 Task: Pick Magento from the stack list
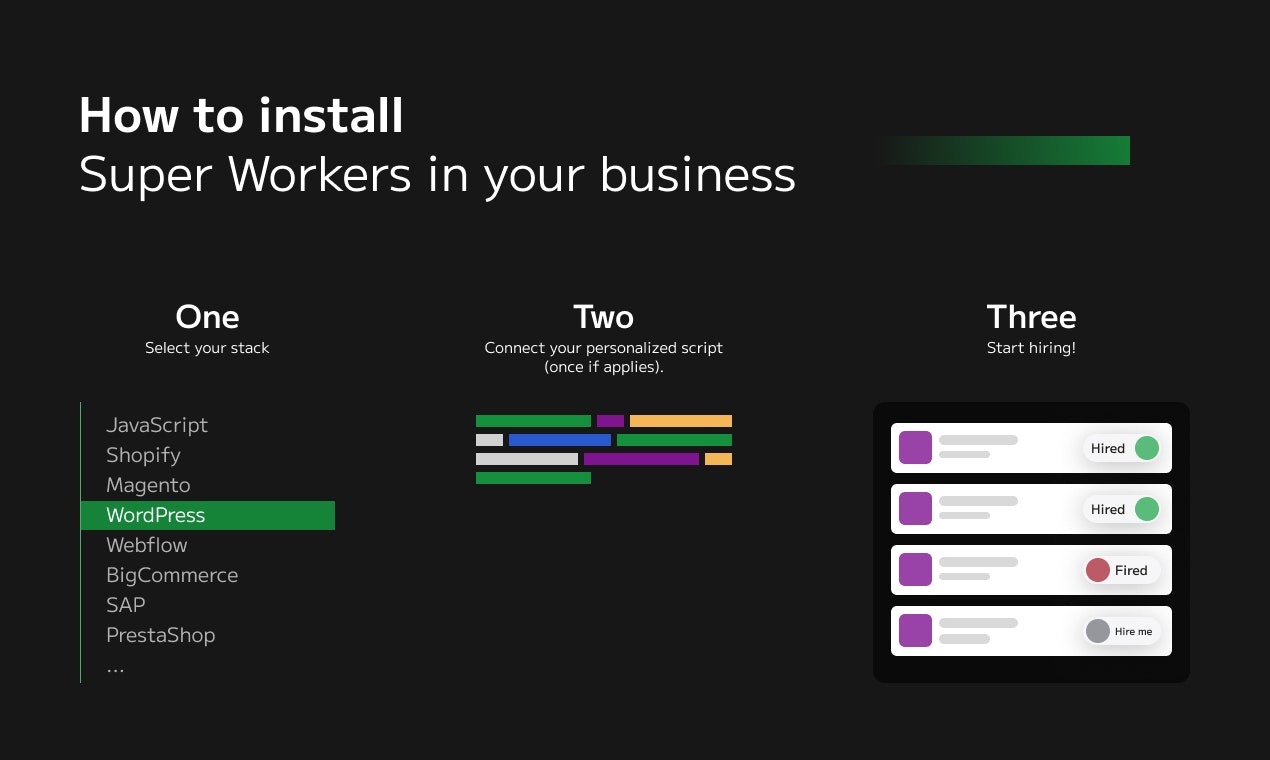tap(148, 485)
